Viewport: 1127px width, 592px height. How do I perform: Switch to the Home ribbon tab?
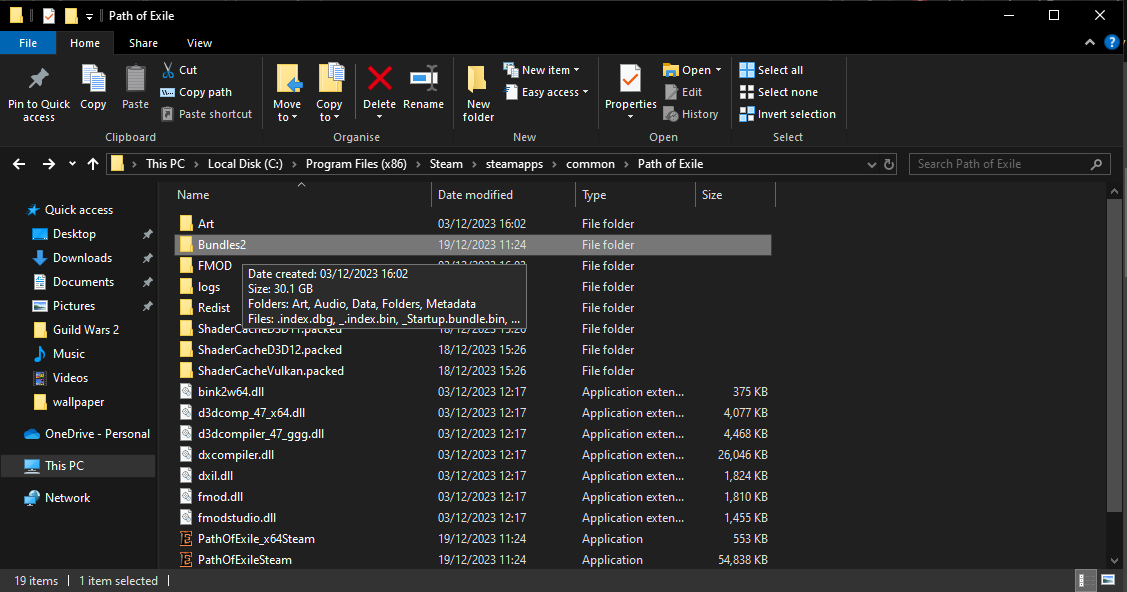pyautogui.click(x=85, y=43)
